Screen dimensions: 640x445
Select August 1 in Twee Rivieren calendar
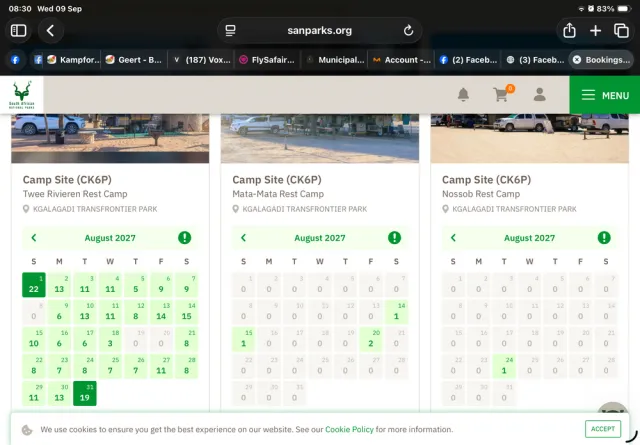click(x=34, y=285)
